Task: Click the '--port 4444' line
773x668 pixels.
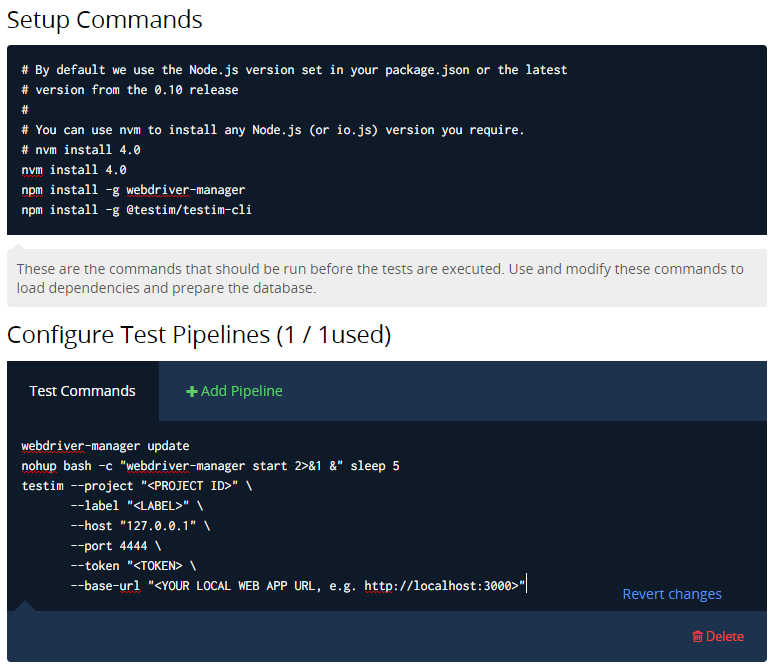Action: (x=115, y=546)
